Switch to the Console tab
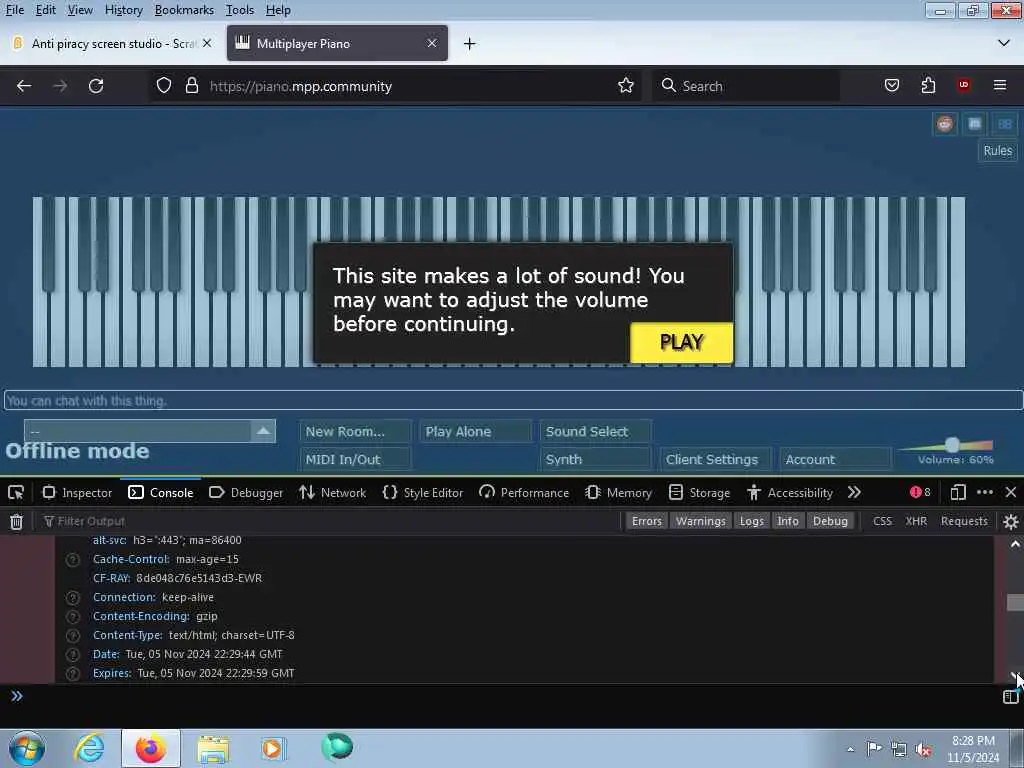This screenshot has height=768, width=1024. [x=161, y=492]
